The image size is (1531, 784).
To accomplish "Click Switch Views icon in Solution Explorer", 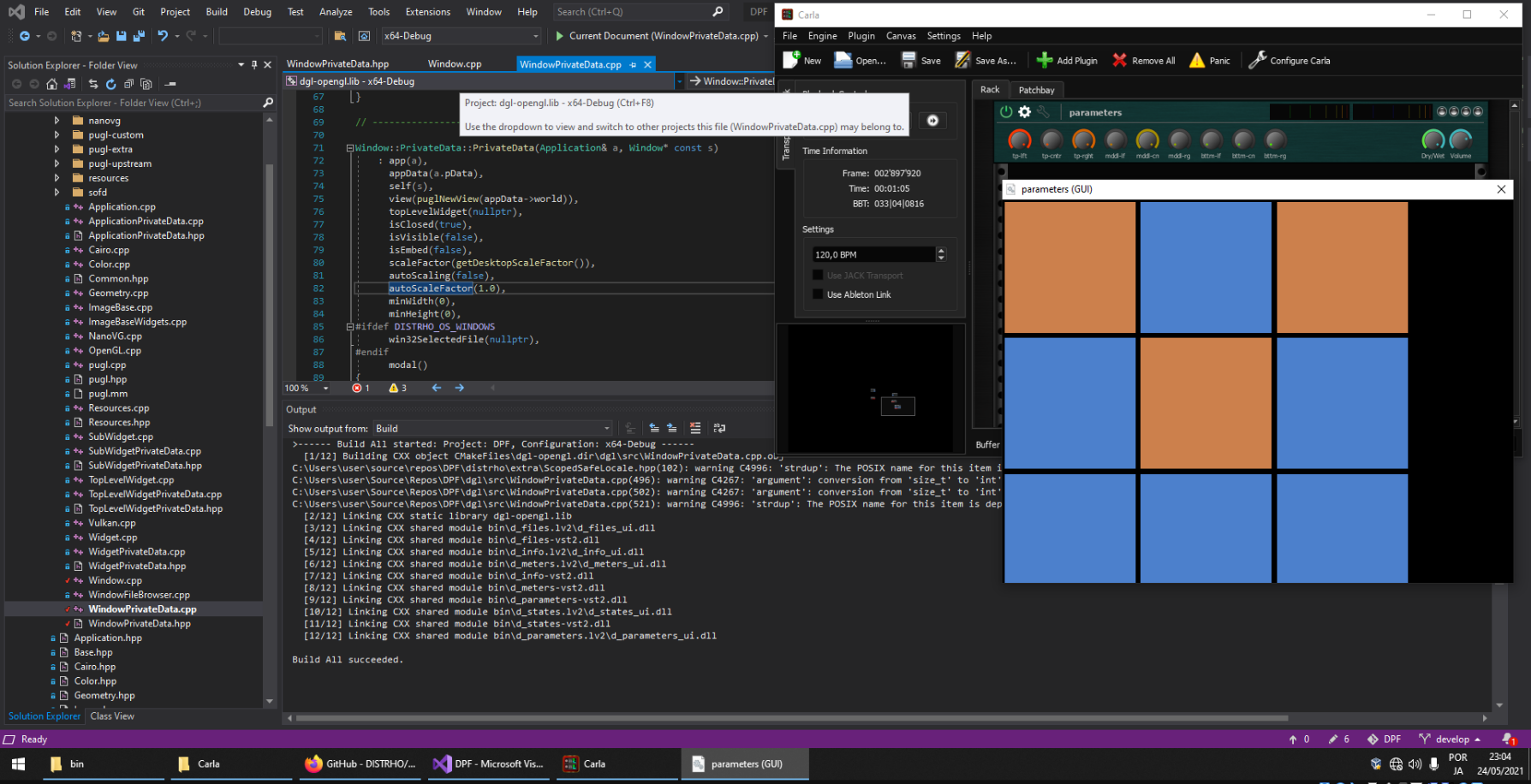I will pos(70,84).
